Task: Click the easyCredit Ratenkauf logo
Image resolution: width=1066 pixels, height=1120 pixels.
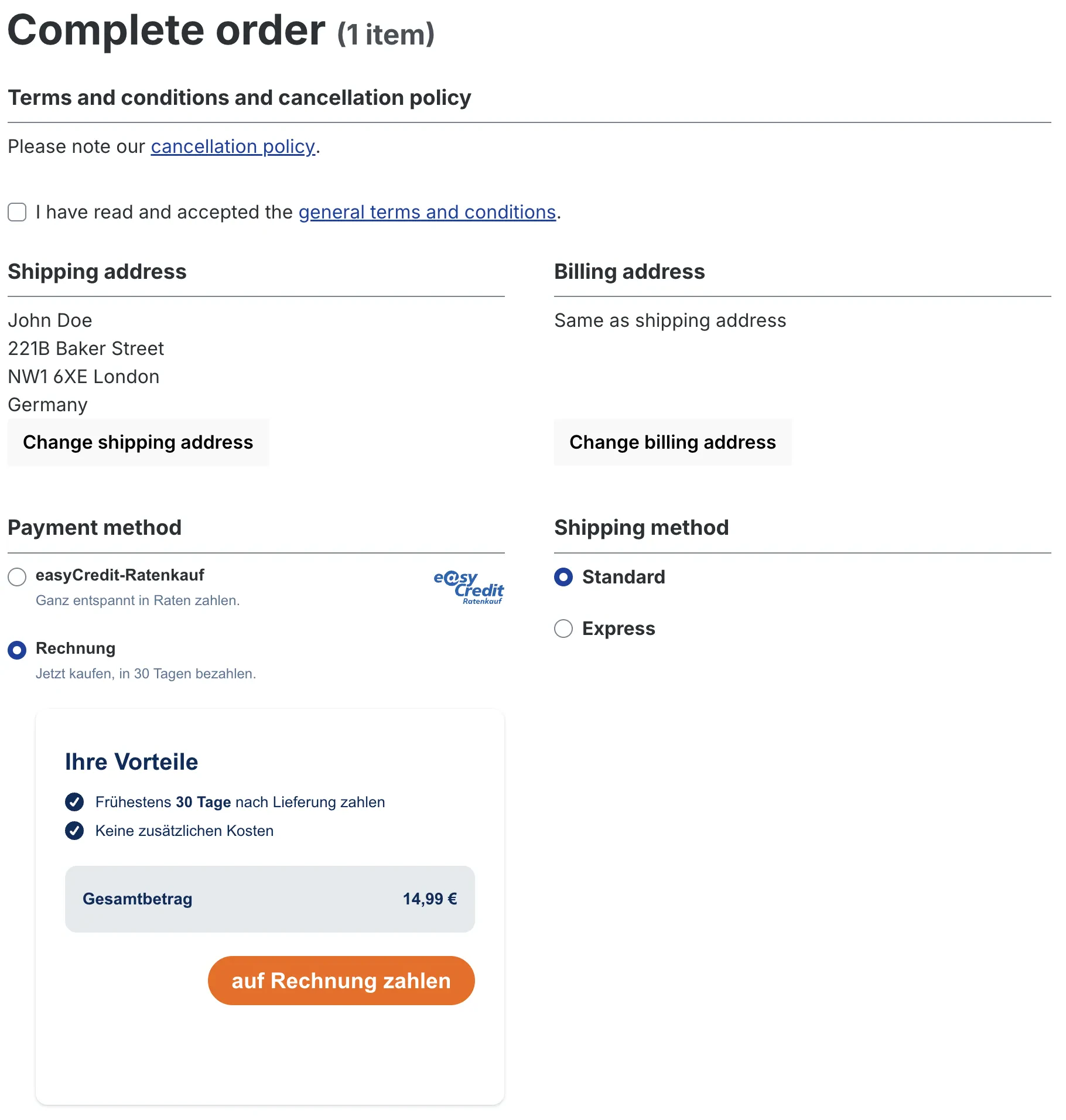Action: coord(469,587)
